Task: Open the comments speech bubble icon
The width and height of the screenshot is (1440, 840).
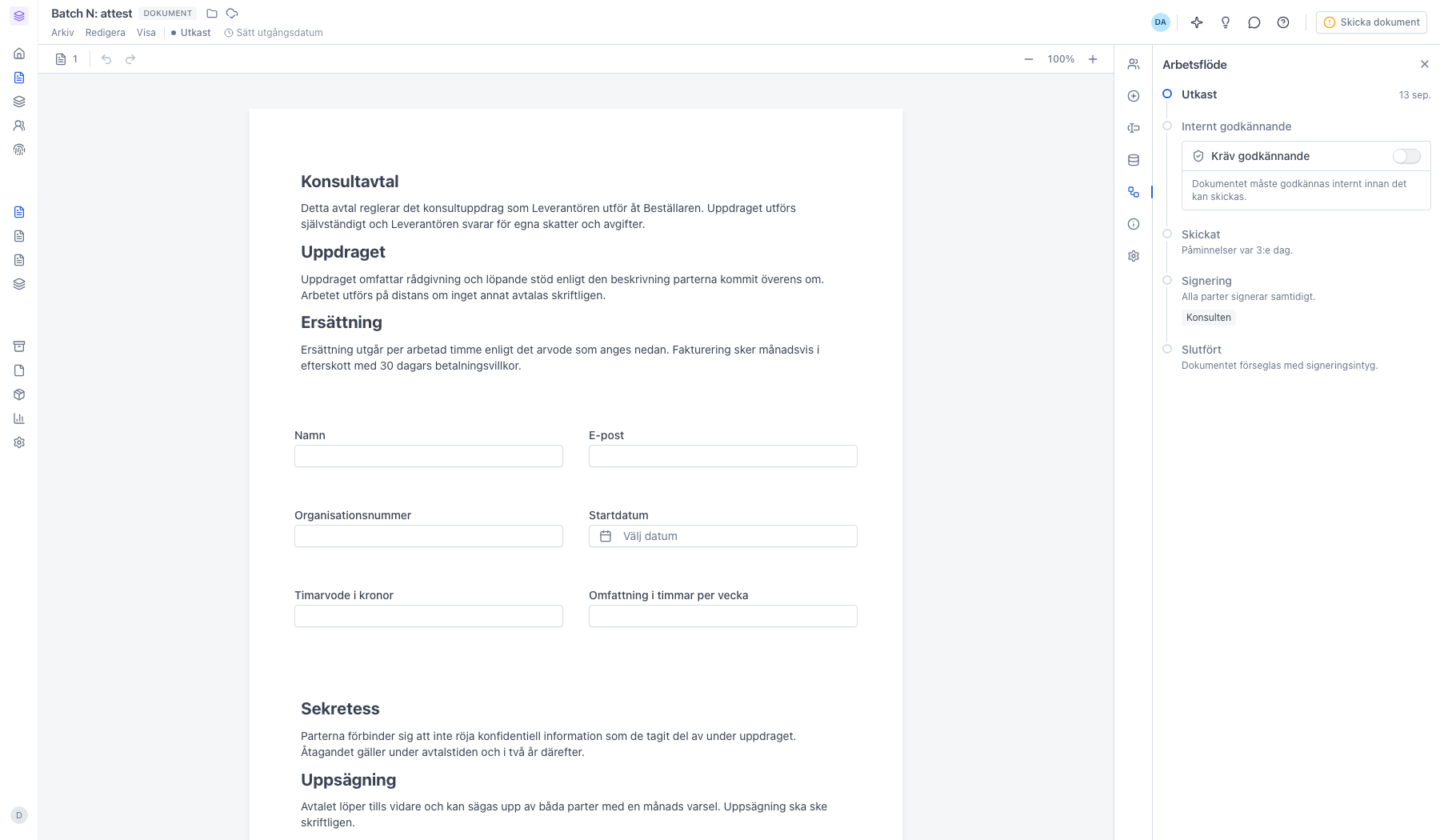Action: coord(1254,22)
